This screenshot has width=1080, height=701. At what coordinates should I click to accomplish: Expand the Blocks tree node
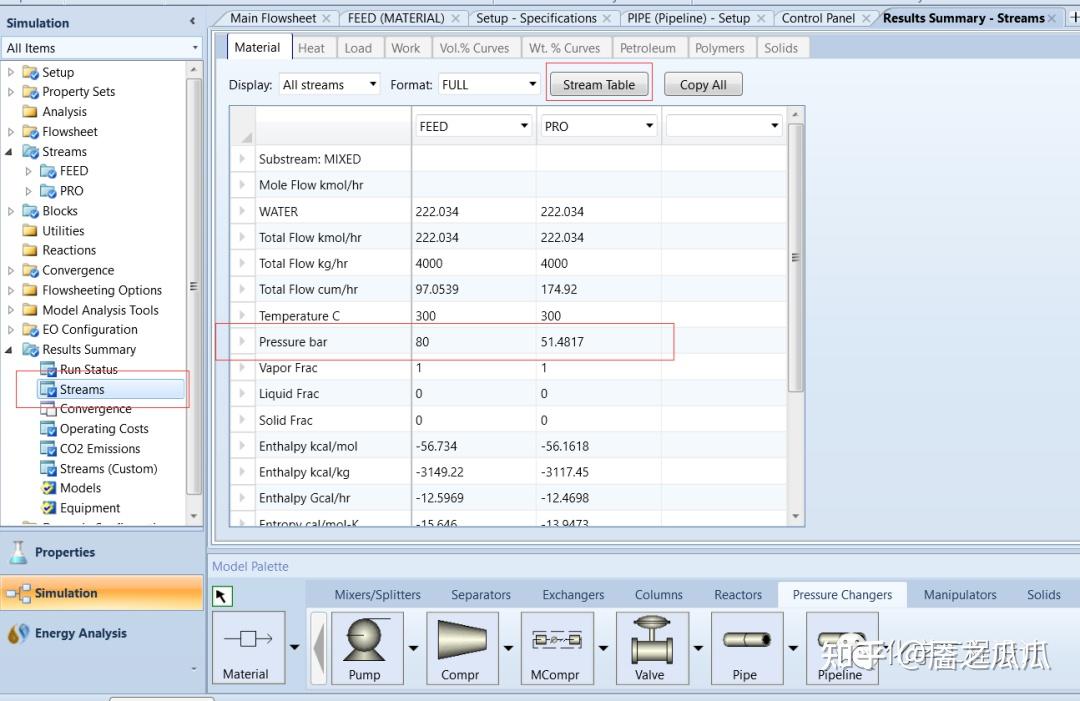pyautogui.click(x=11, y=211)
